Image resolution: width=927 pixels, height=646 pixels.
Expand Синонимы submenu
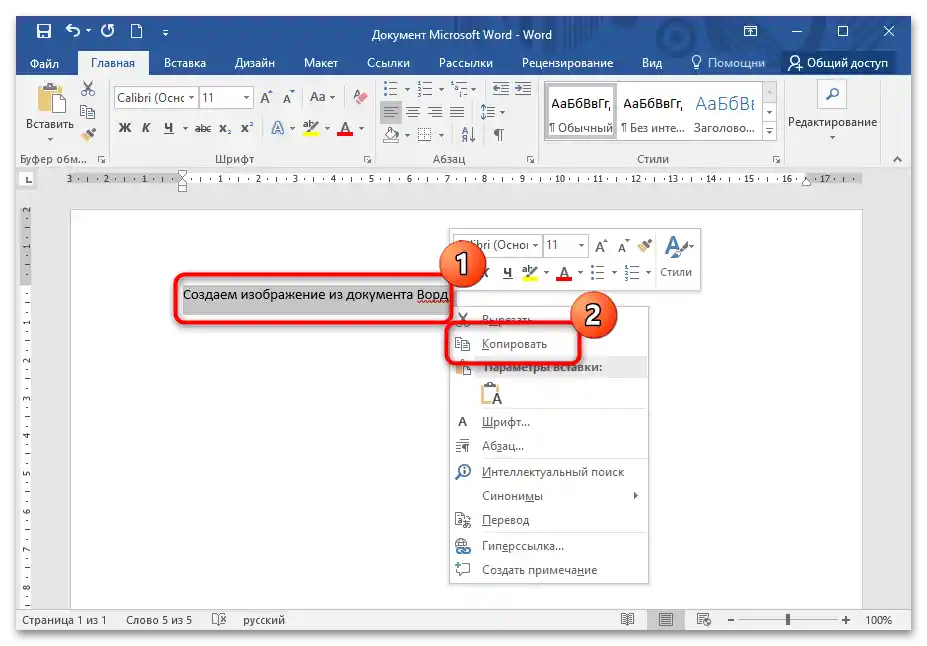point(549,496)
